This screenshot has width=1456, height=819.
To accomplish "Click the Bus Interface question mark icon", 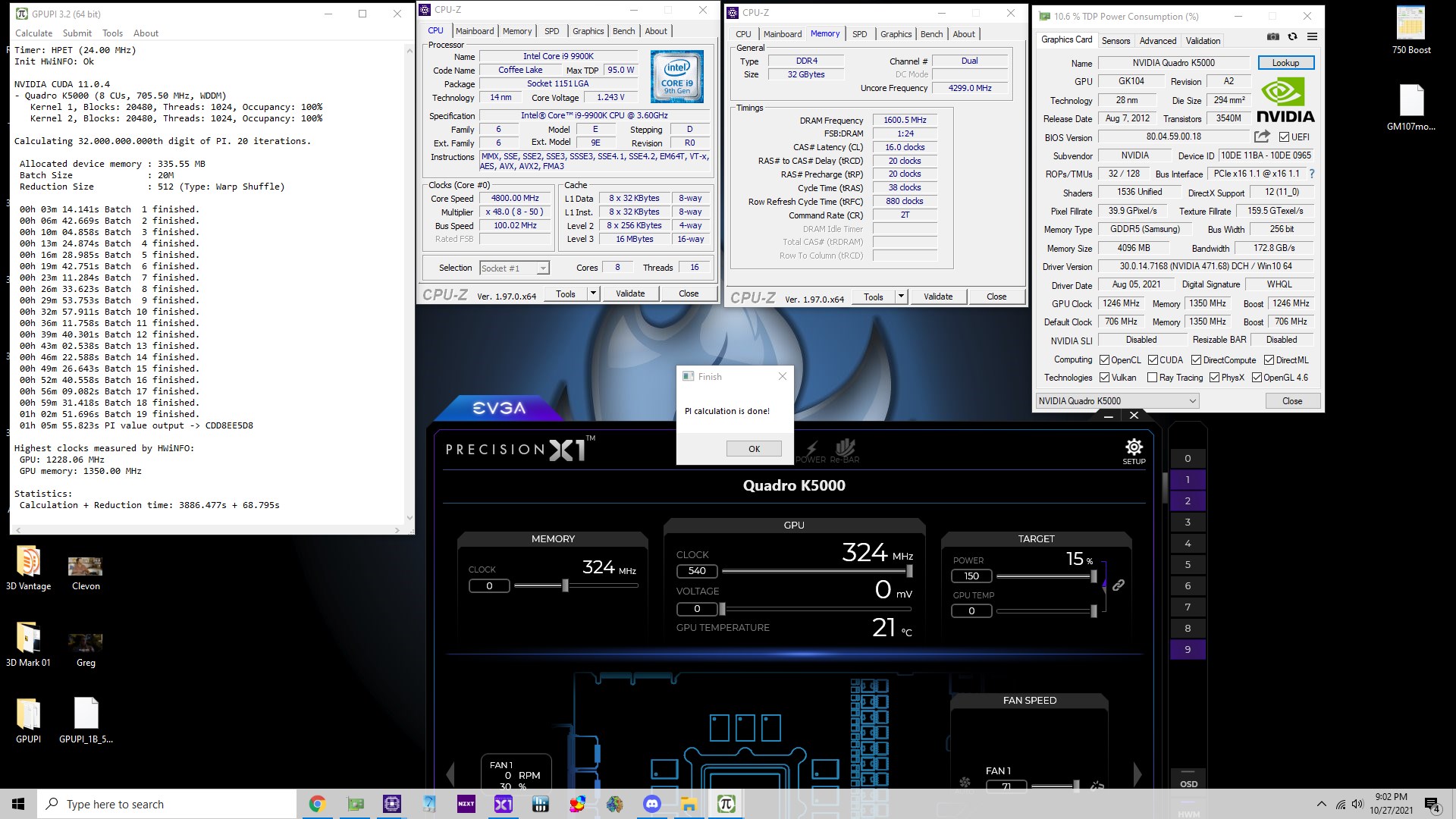I will pyautogui.click(x=1311, y=174).
